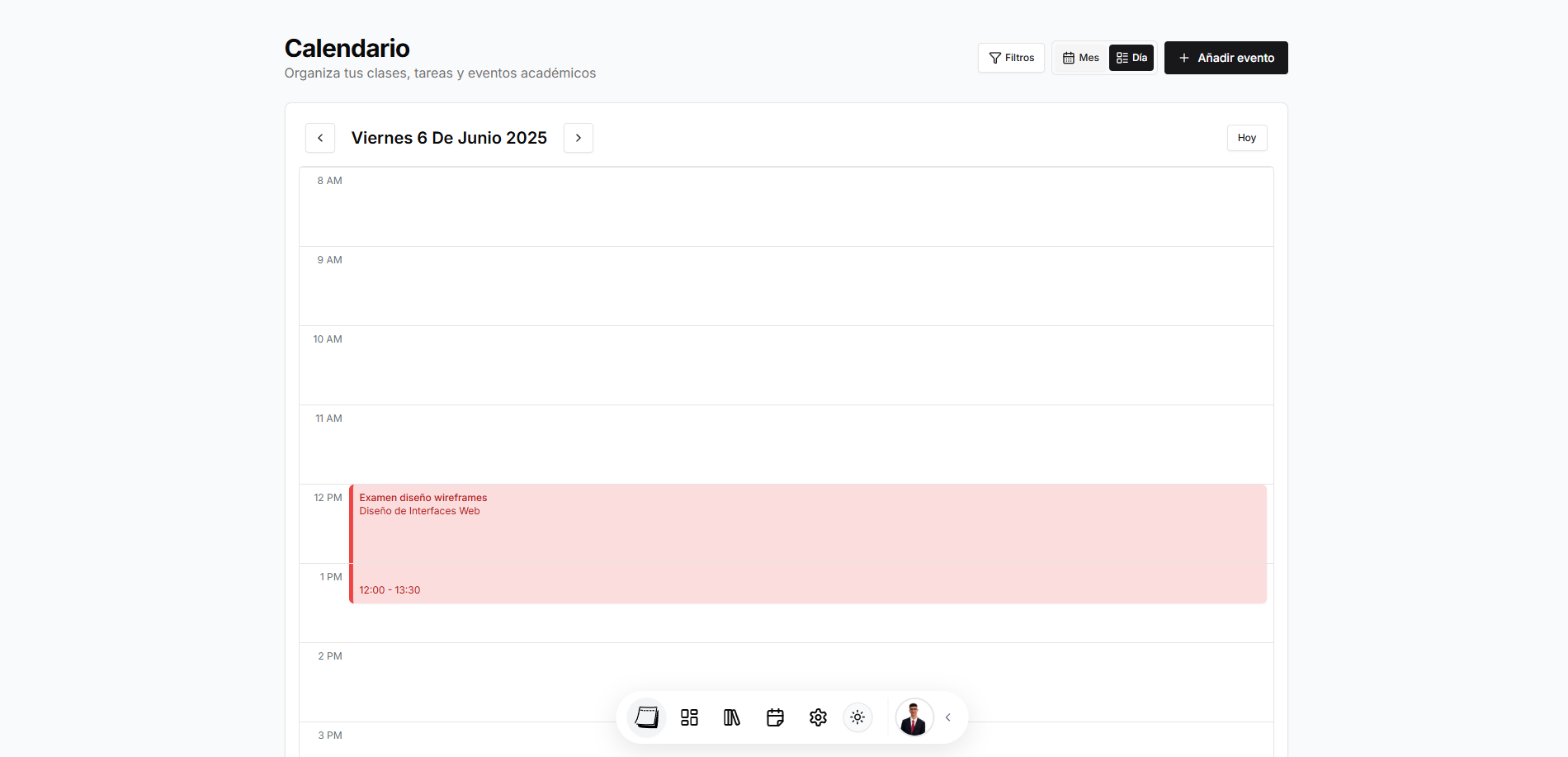Image resolution: width=1568 pixels, height=757 pixels.
Task: Go to the next day
Action: (x=579, y=138)
